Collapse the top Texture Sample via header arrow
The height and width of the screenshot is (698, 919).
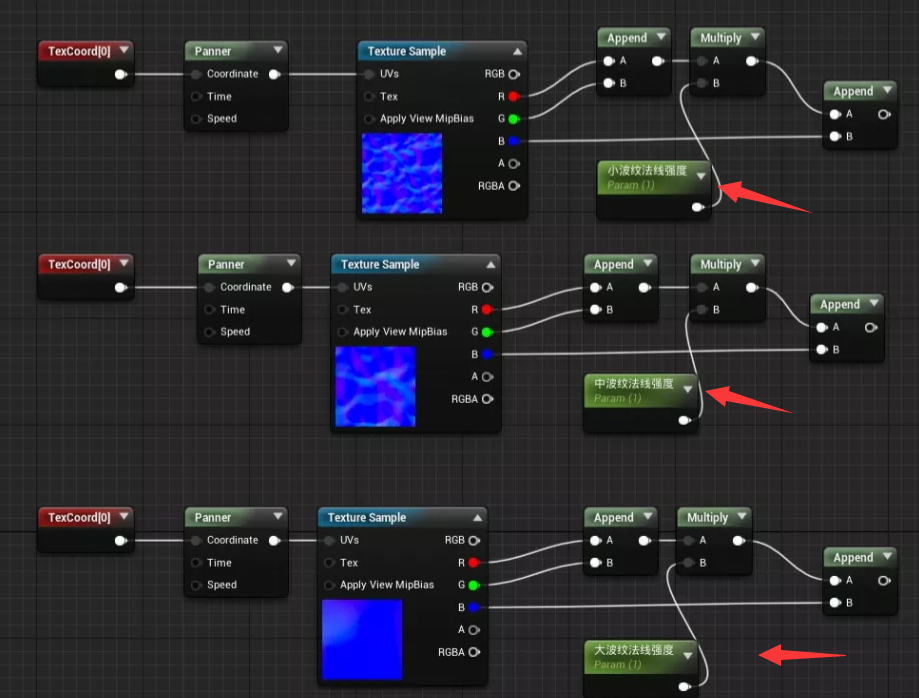(x=518, y=51)
